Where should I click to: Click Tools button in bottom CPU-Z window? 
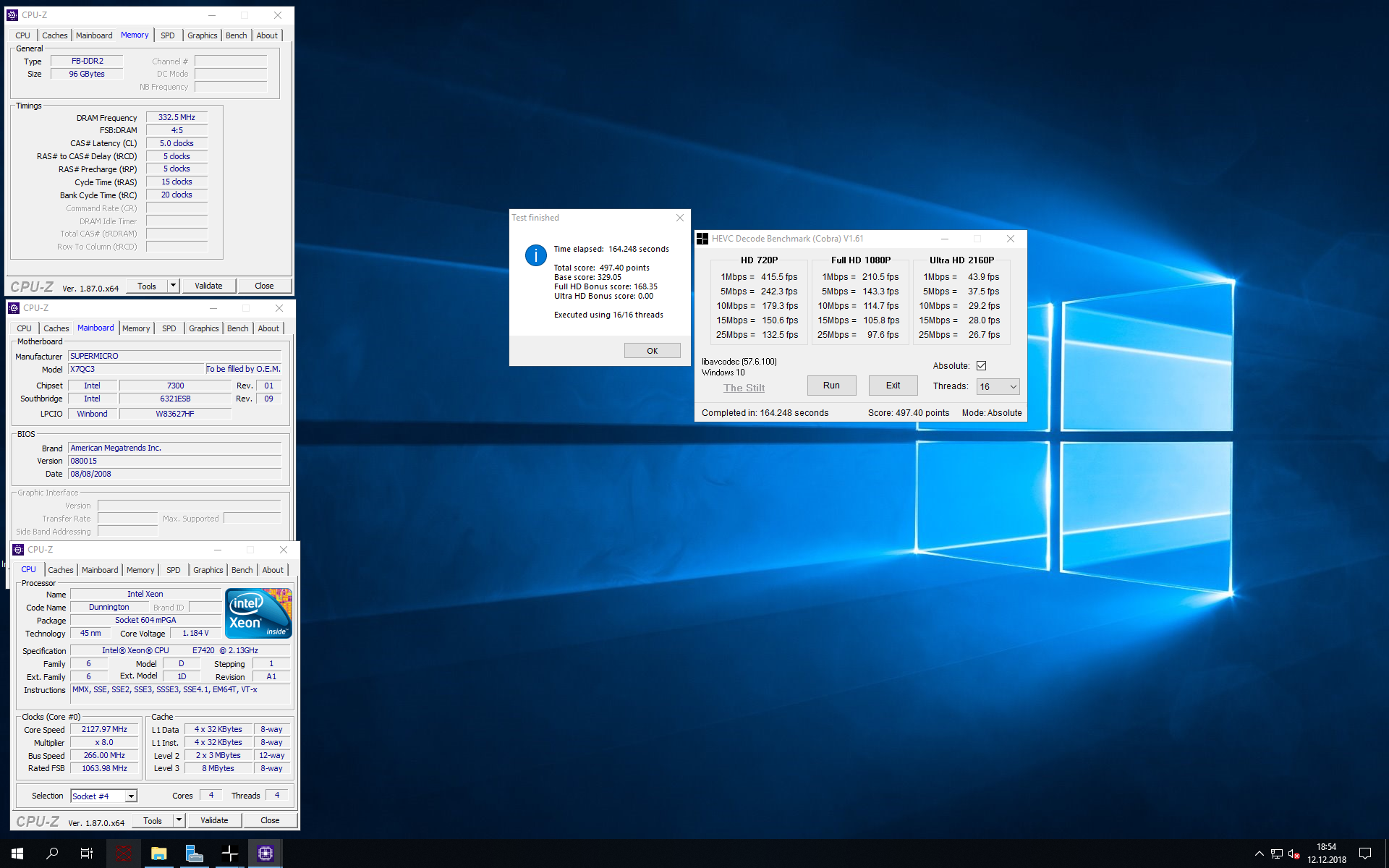coord(153,820)
